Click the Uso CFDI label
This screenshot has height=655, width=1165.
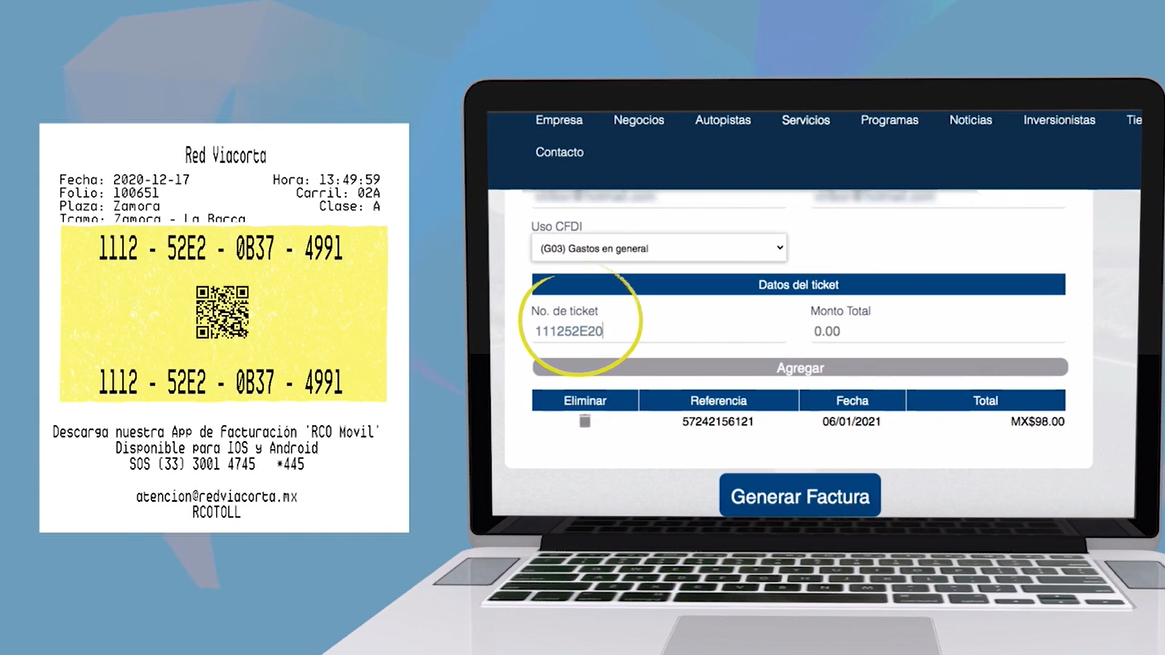tap(556, 227)
